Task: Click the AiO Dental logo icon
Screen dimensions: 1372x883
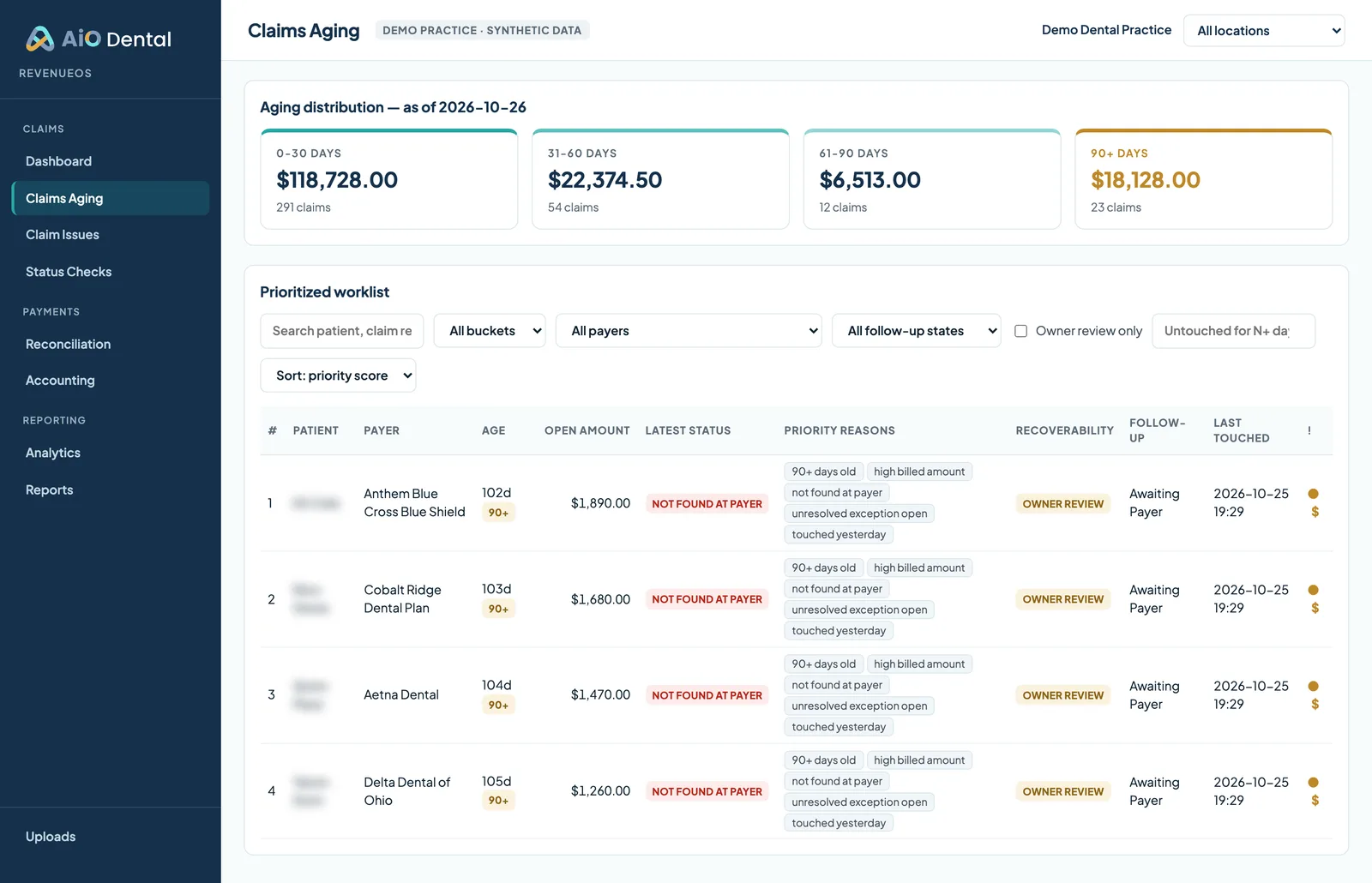Action: 40,39
